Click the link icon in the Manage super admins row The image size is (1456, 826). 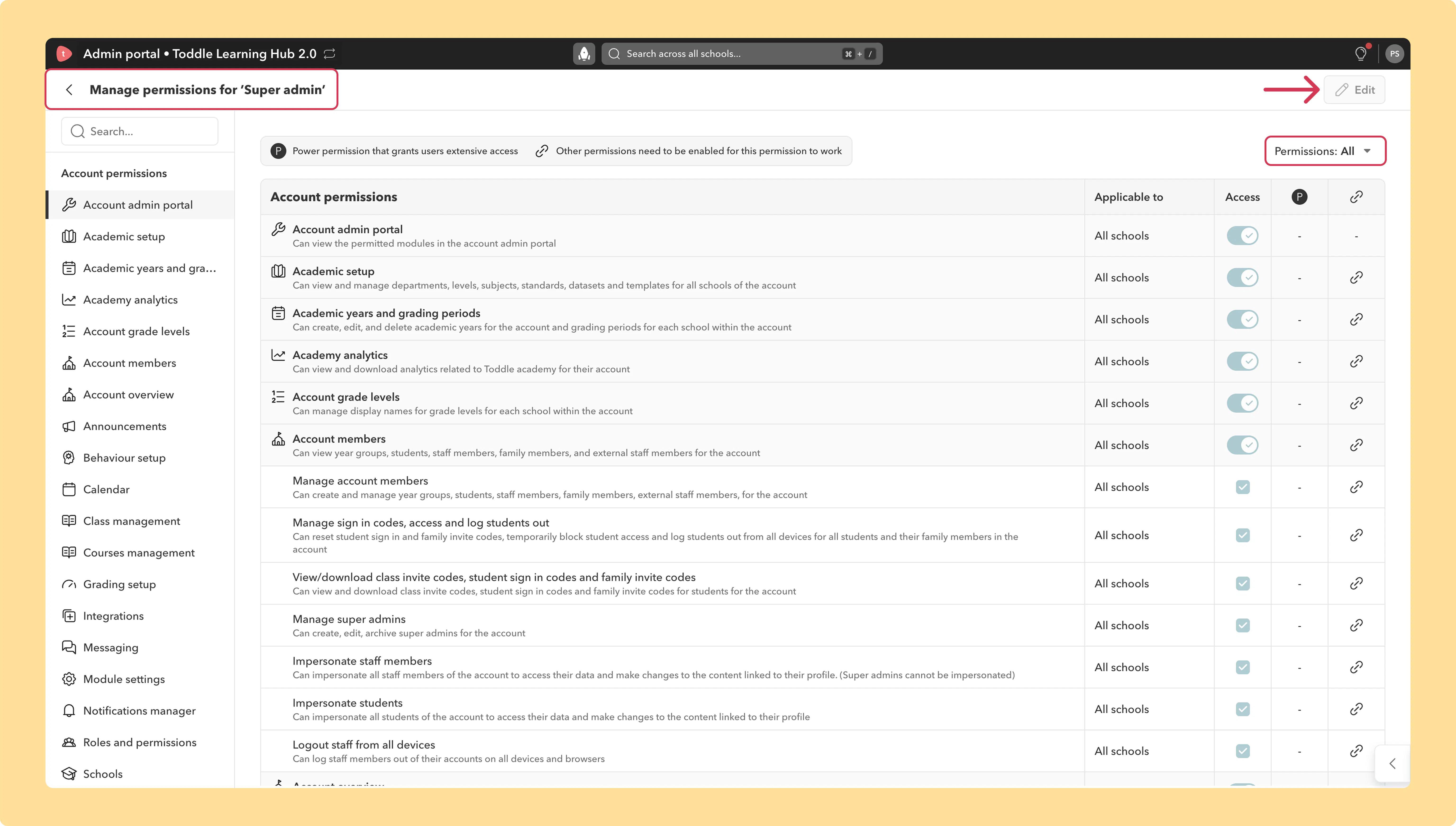click(x=1356, y=625)
